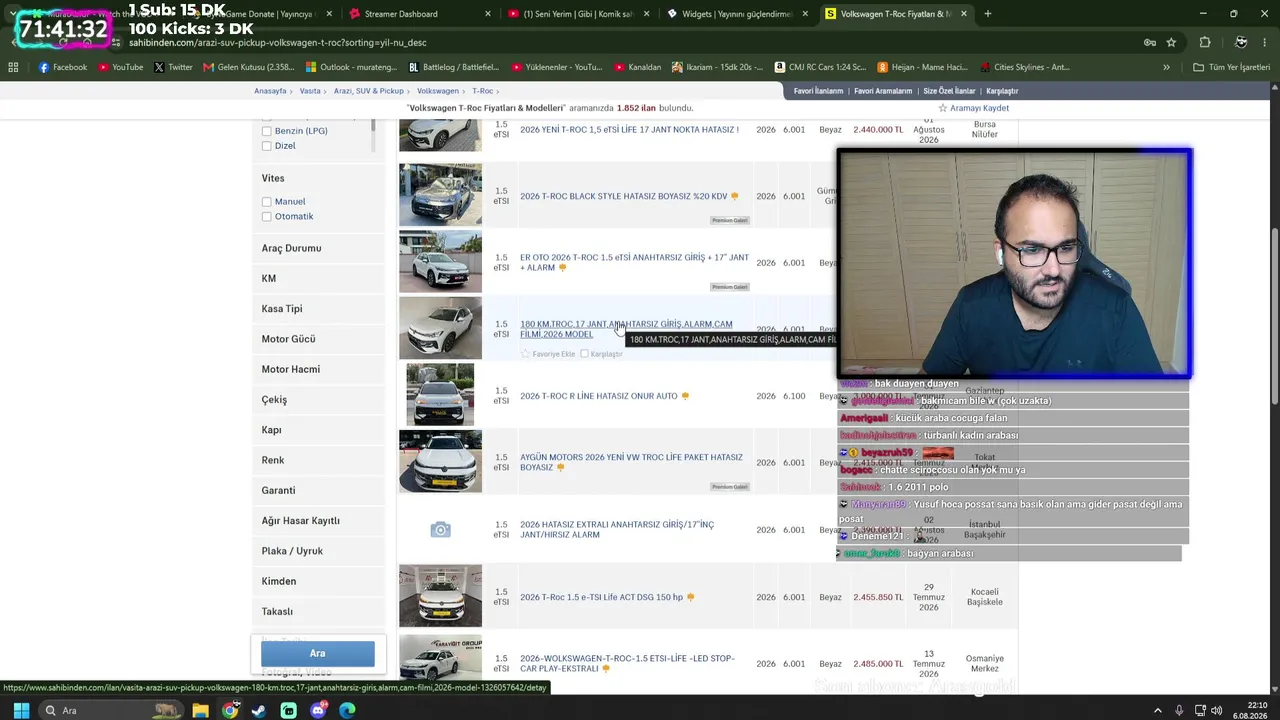Open the Facebook bookmark

63,67
